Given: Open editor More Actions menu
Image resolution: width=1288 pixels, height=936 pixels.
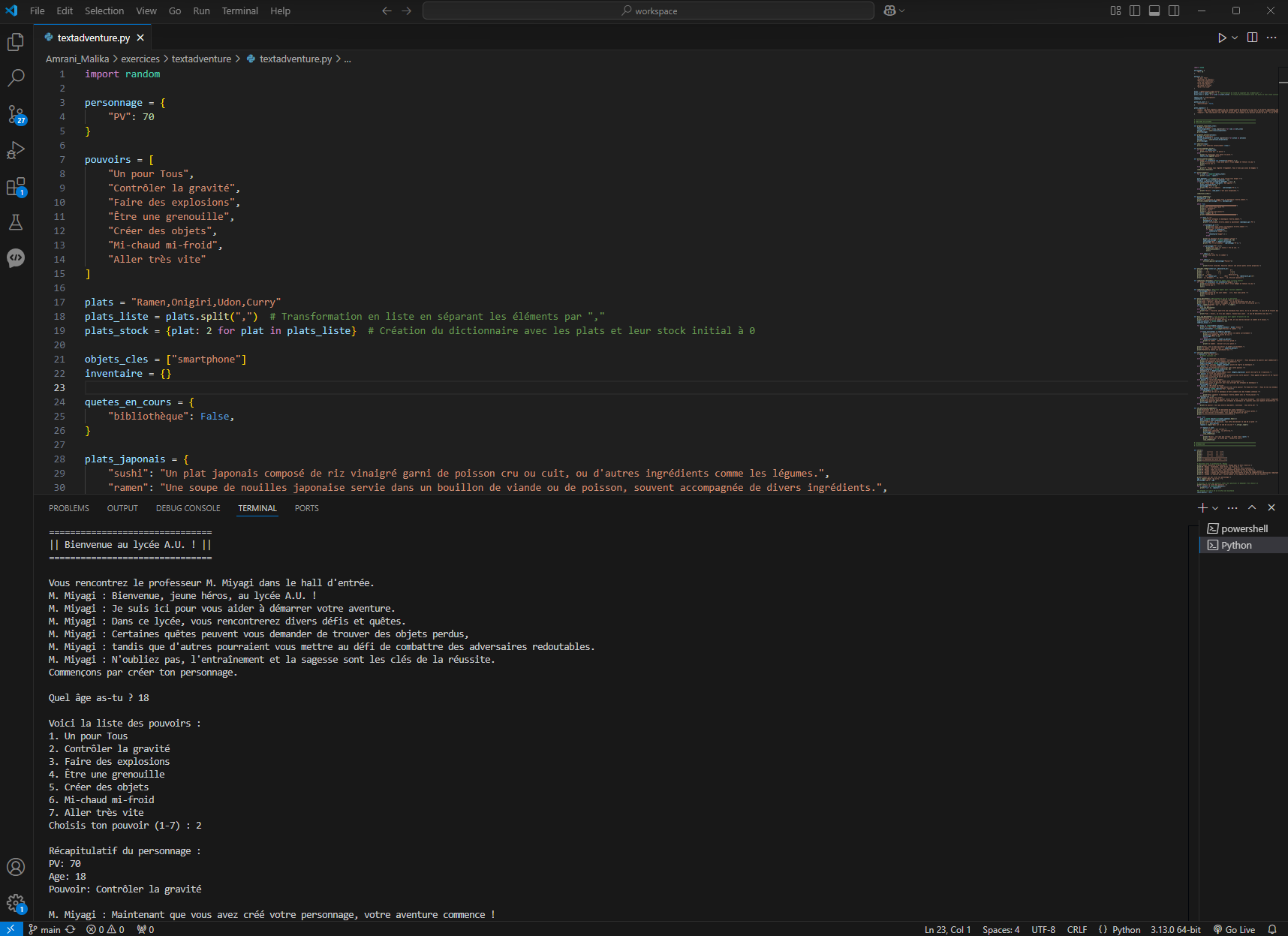Looking at the screenshot, I should click(1271, 38).
